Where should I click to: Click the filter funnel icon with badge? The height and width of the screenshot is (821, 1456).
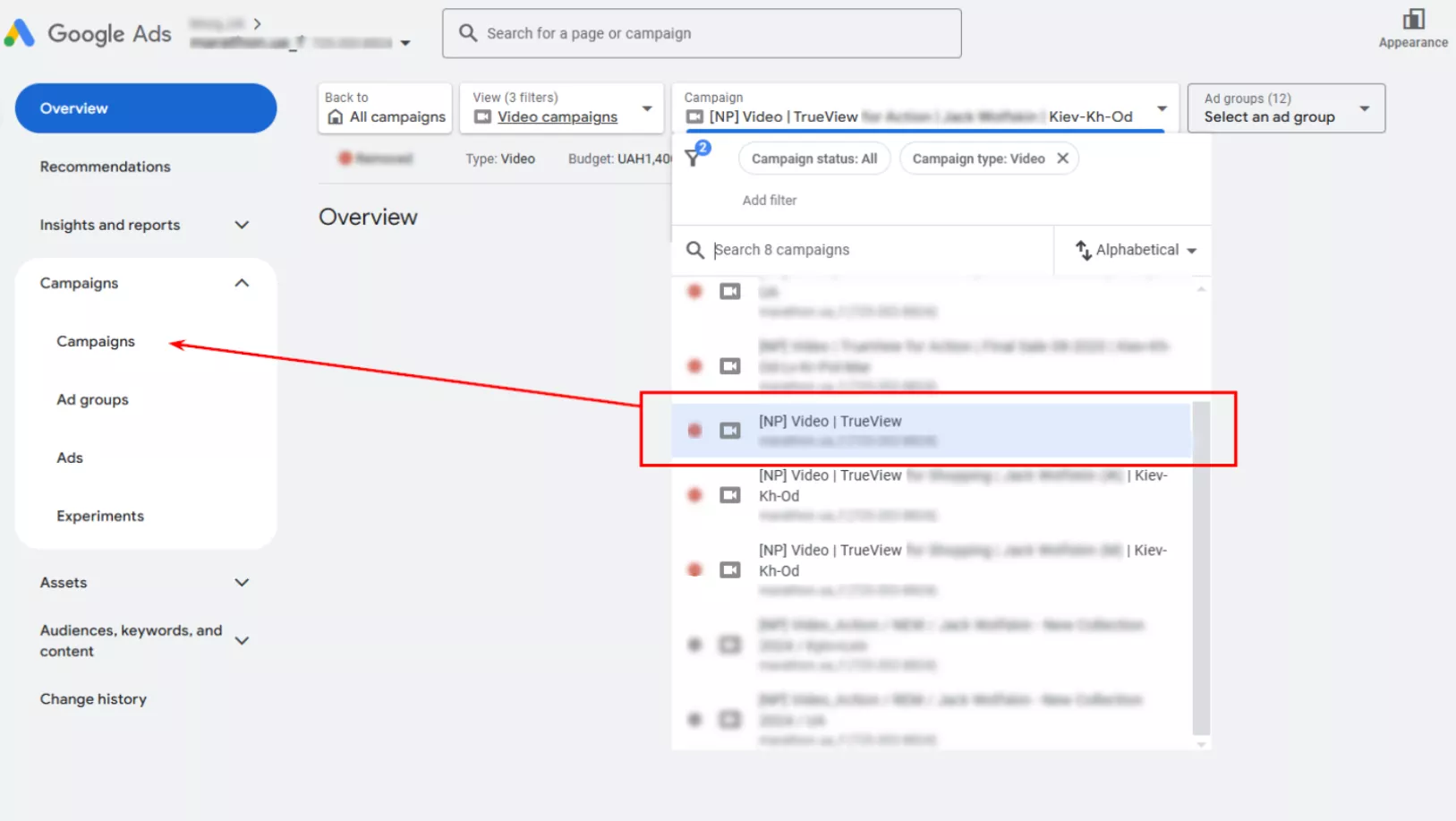[x=694, y=158]
